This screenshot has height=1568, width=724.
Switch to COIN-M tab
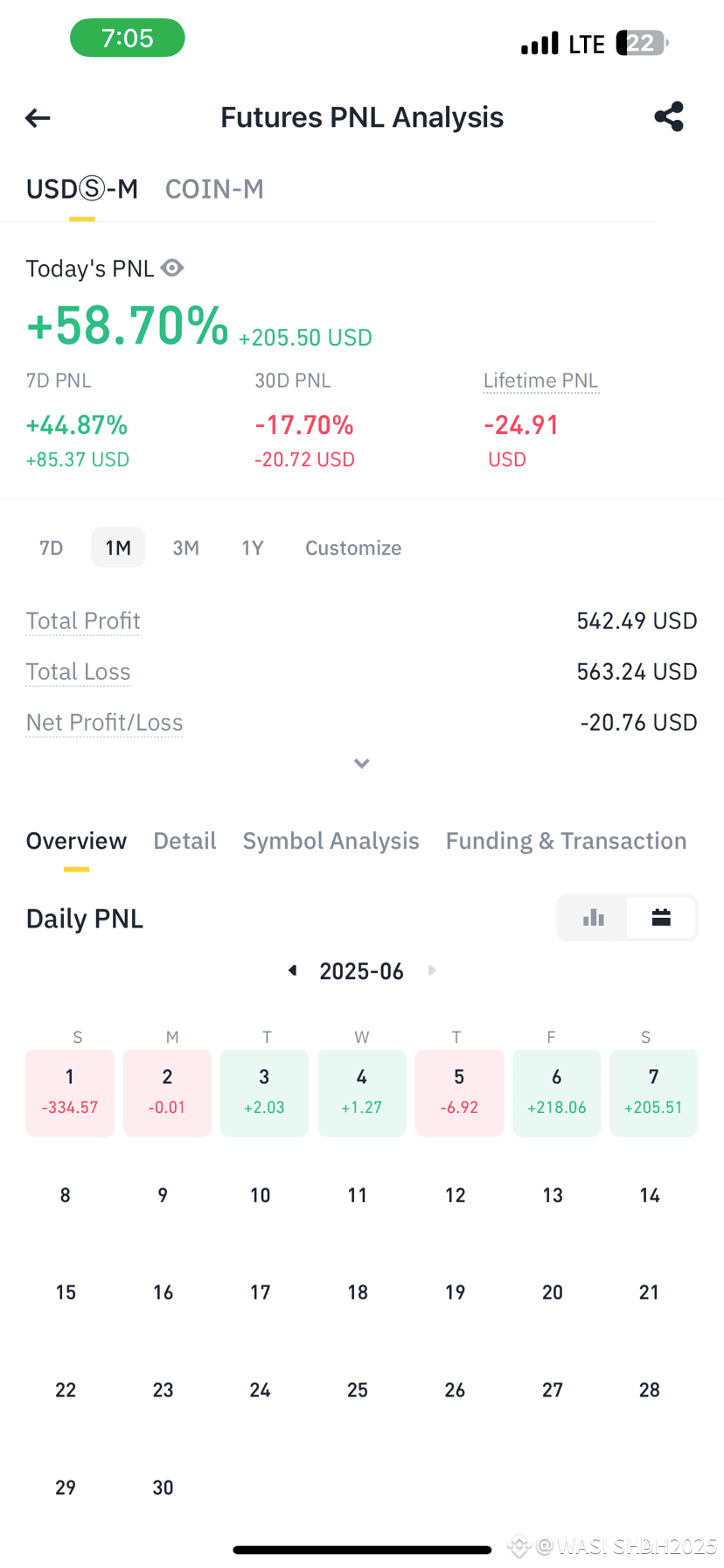[214, 189]
